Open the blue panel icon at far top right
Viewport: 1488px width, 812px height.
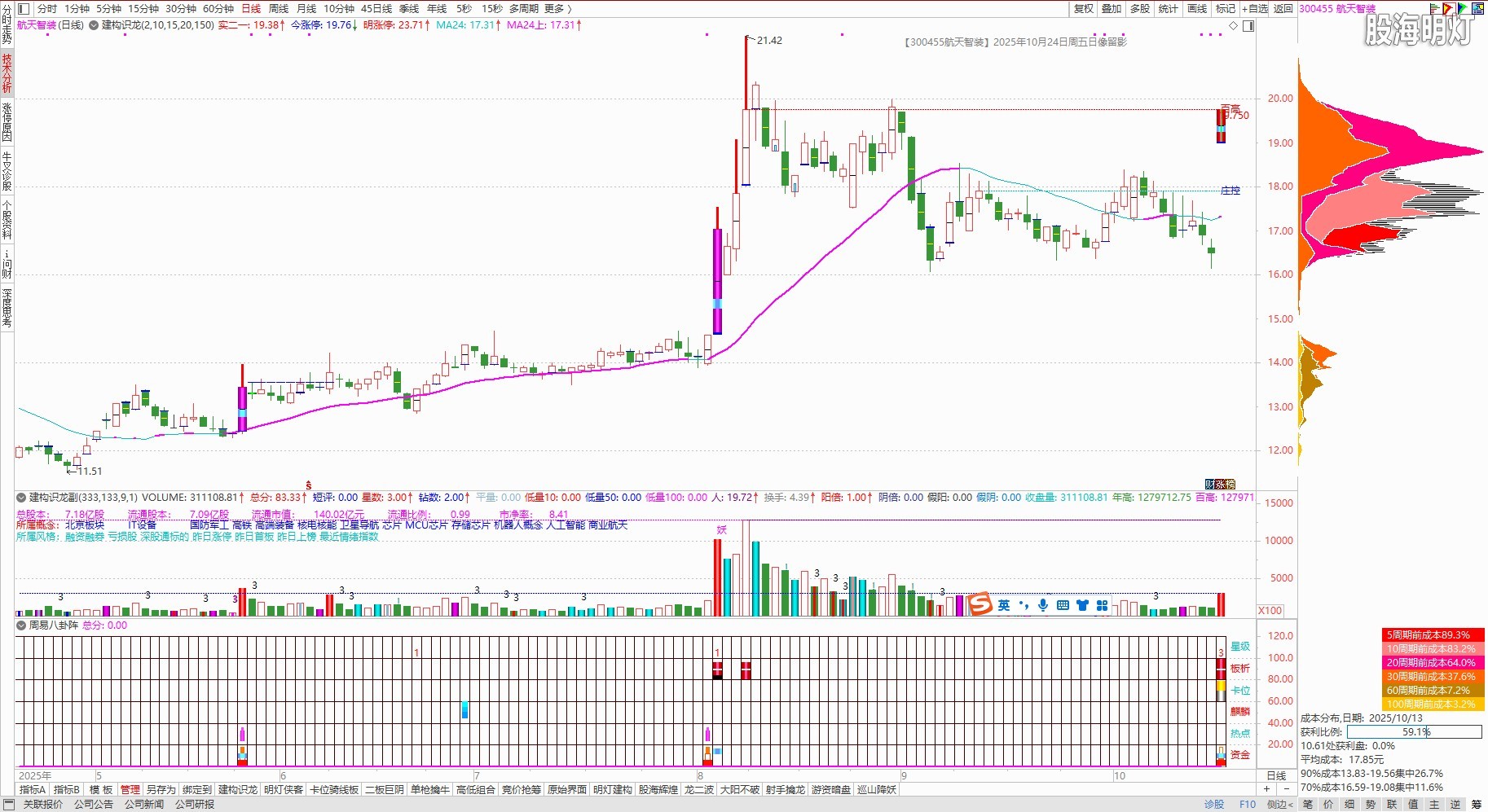1478,8
